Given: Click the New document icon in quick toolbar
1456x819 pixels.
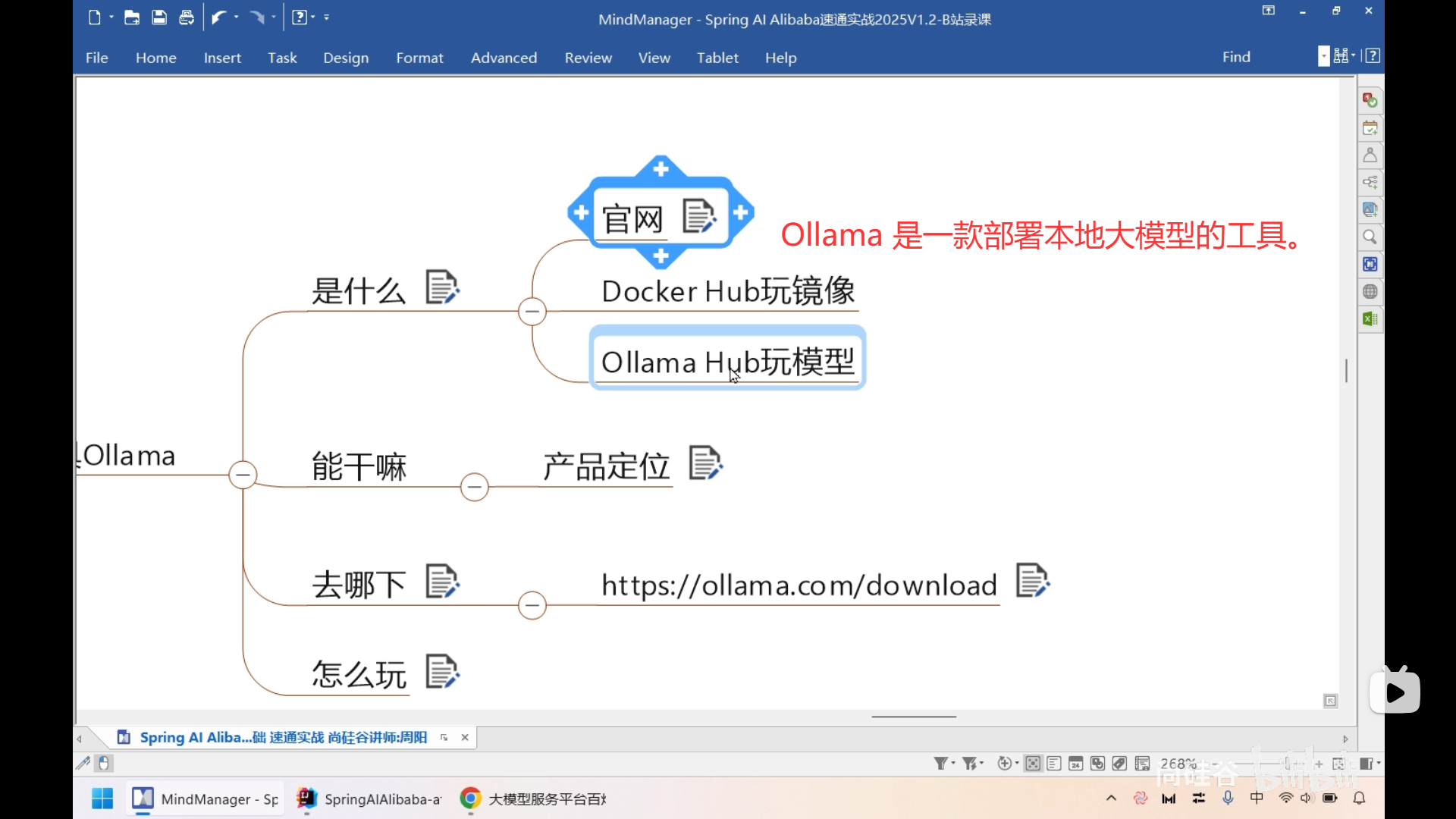Looking at the screenshot, I should pos(94,17).
